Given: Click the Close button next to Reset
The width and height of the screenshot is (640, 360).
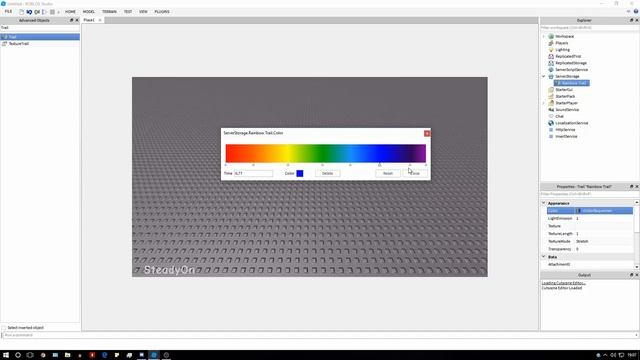Looking at the screenshot, I should click(x=415, y=173).
